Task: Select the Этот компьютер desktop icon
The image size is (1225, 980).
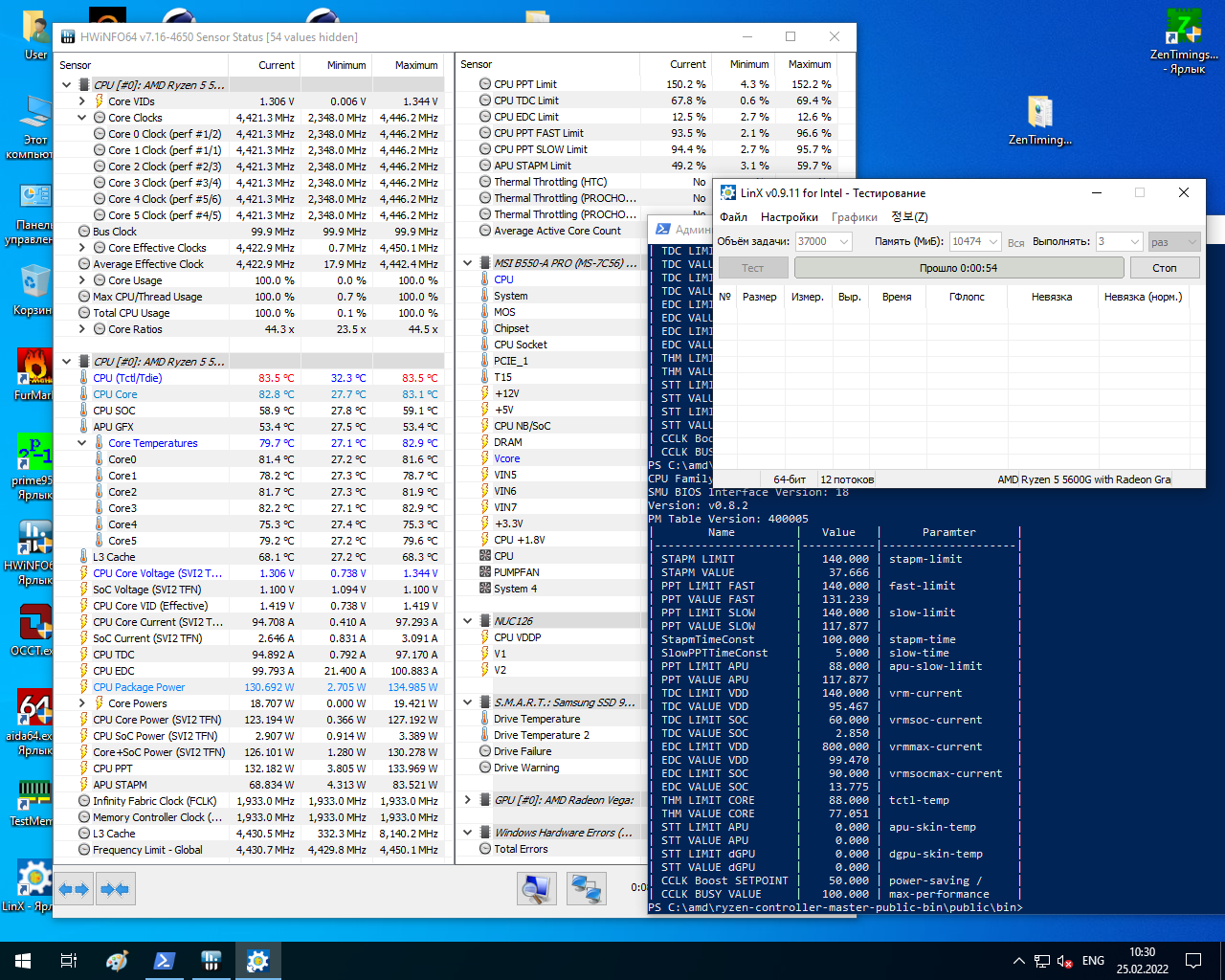Action: [x=33, y=127]
